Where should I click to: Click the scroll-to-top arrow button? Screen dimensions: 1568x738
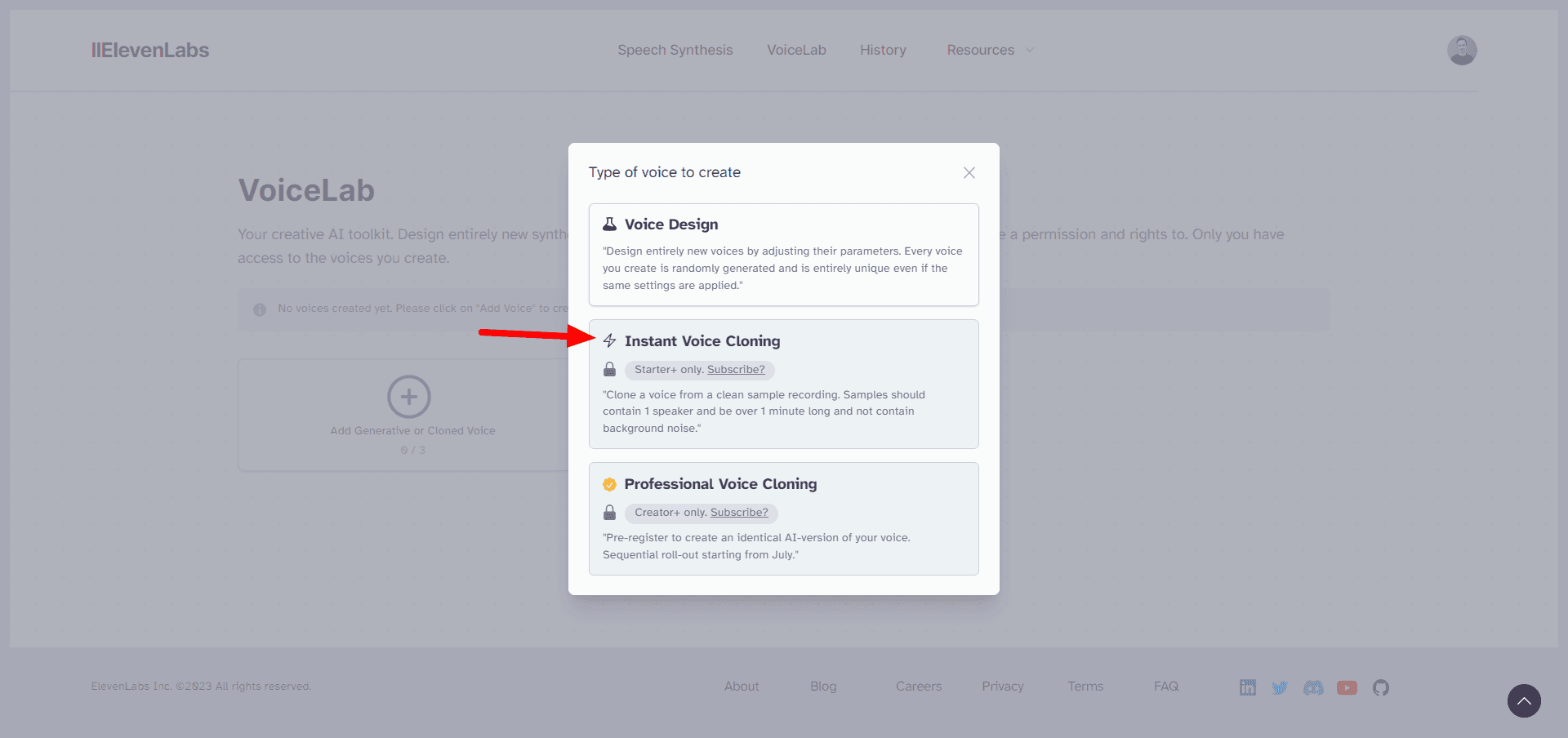1524,700
